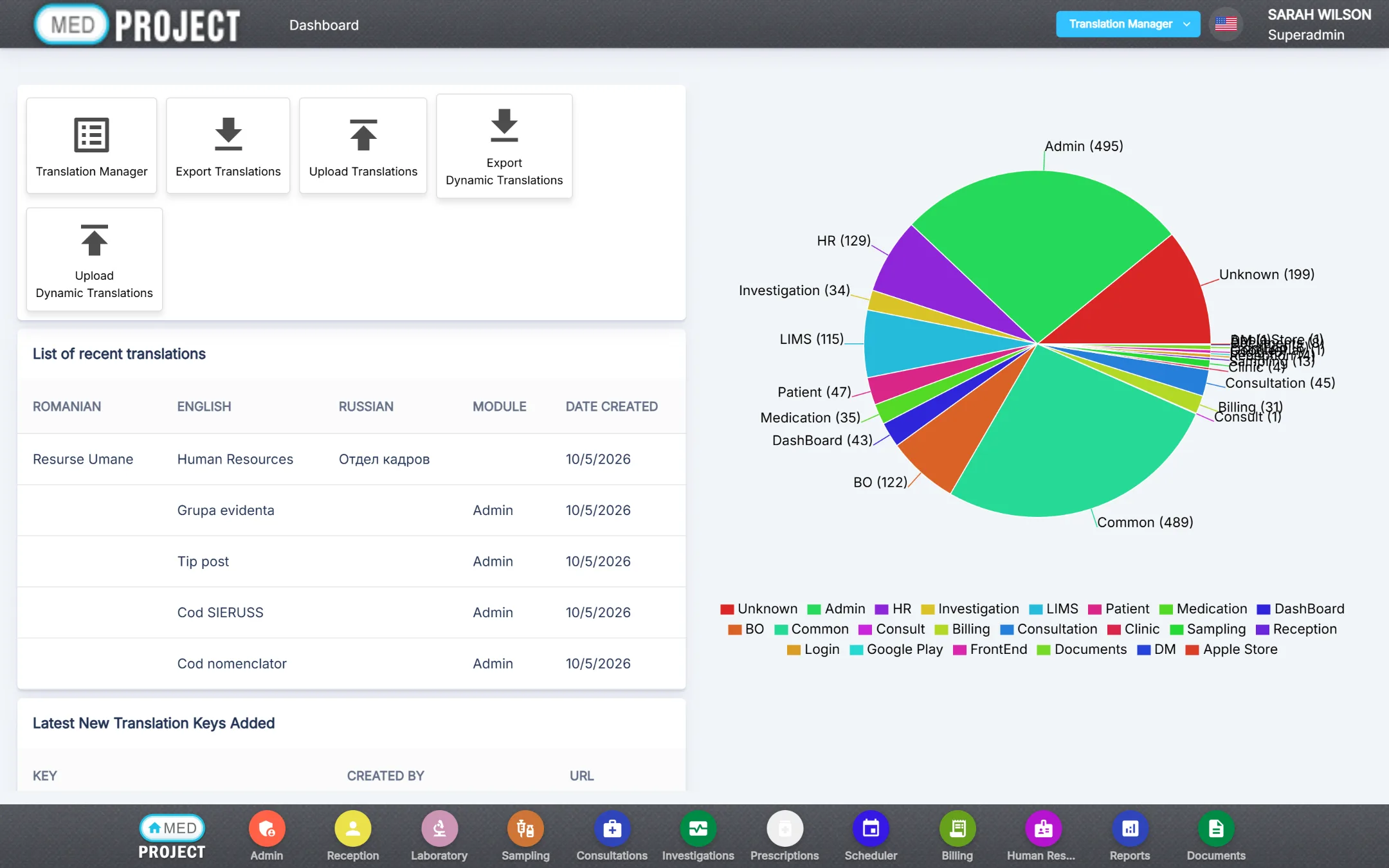Toggle the Apple Store legend item
The height and width of the screenshot is (868, 1389).
(1231, 649)
